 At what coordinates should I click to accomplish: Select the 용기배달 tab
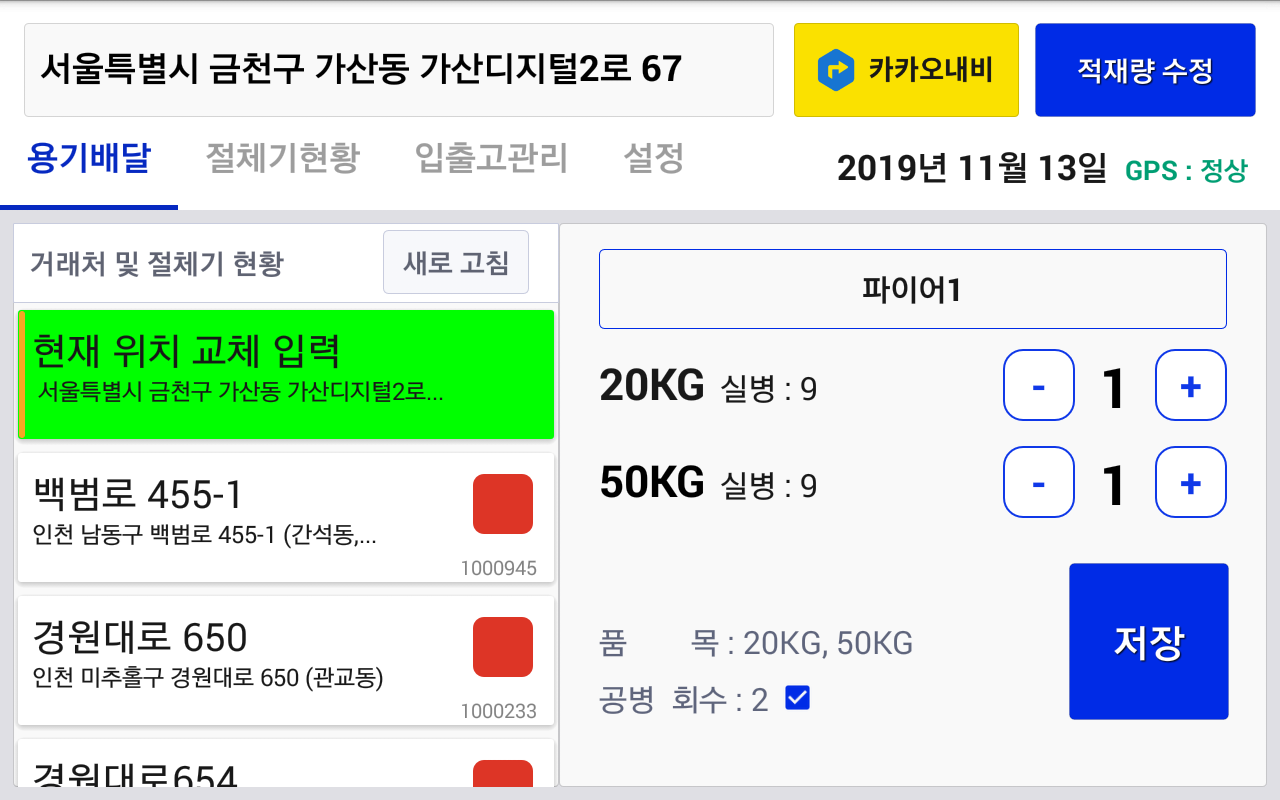[89, 158]
